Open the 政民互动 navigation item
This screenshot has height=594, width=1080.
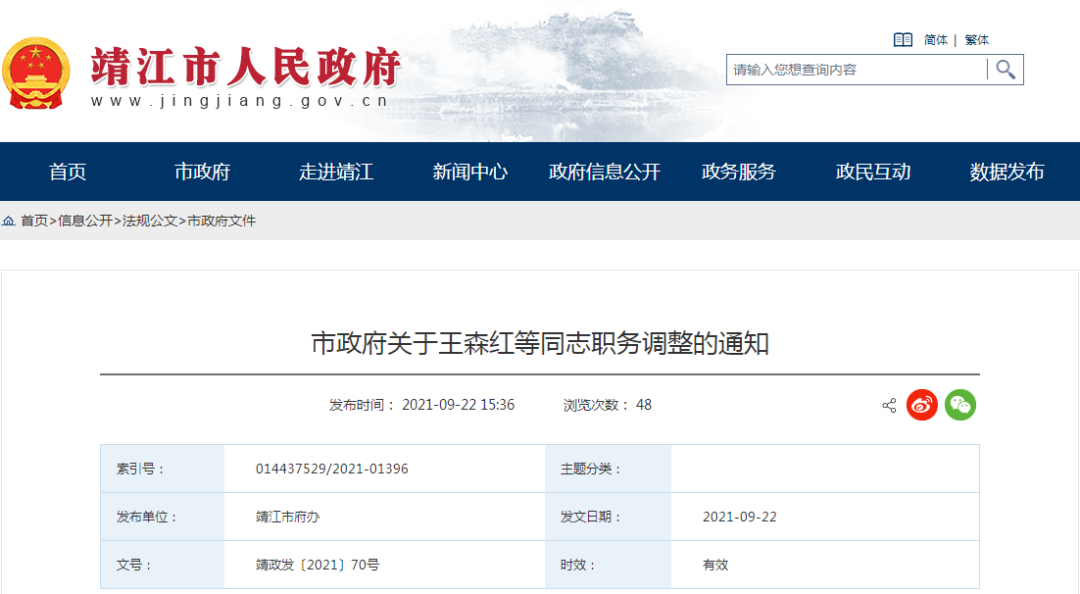(x=873, y=172)
